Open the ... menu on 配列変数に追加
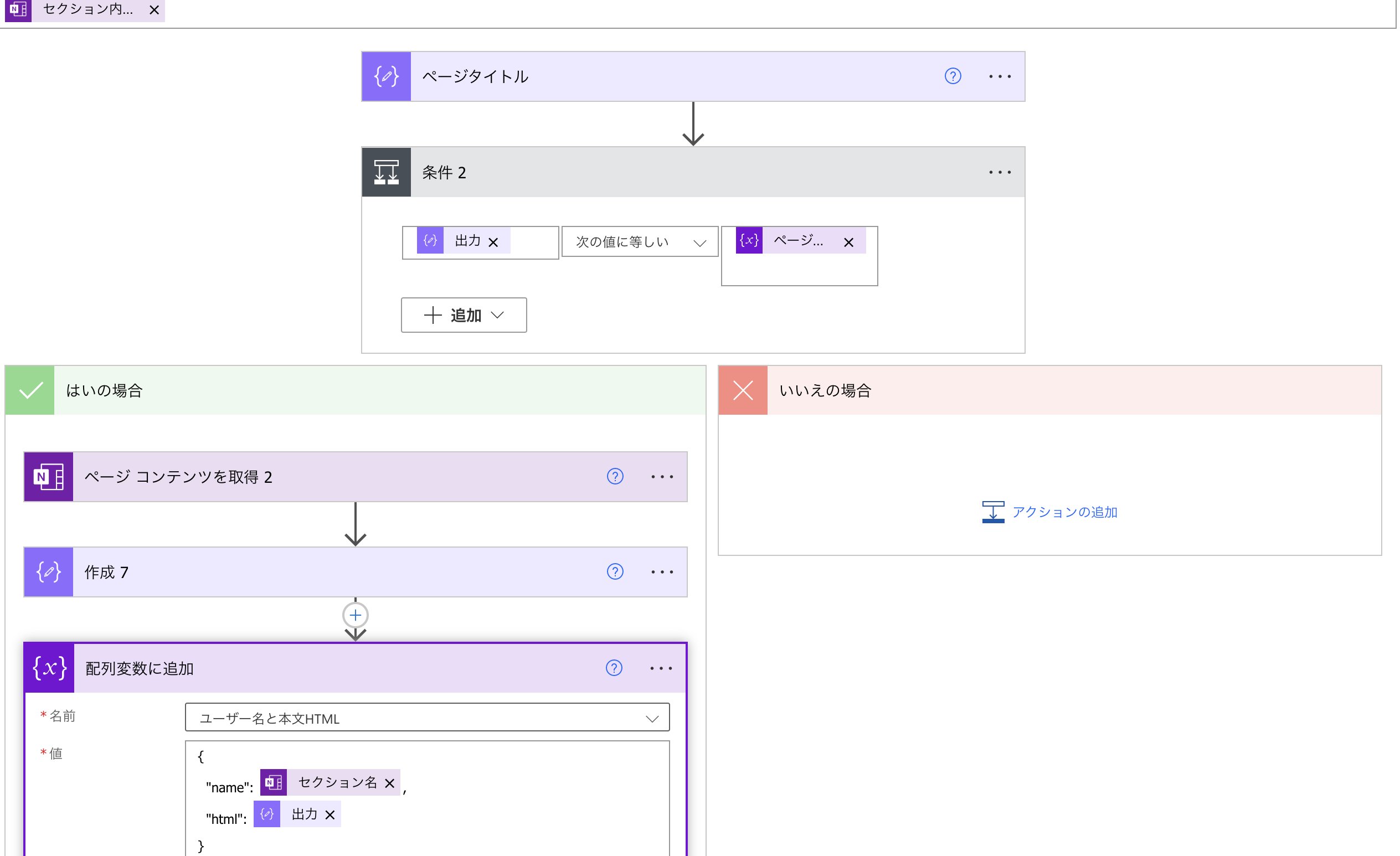 point(660,668)
